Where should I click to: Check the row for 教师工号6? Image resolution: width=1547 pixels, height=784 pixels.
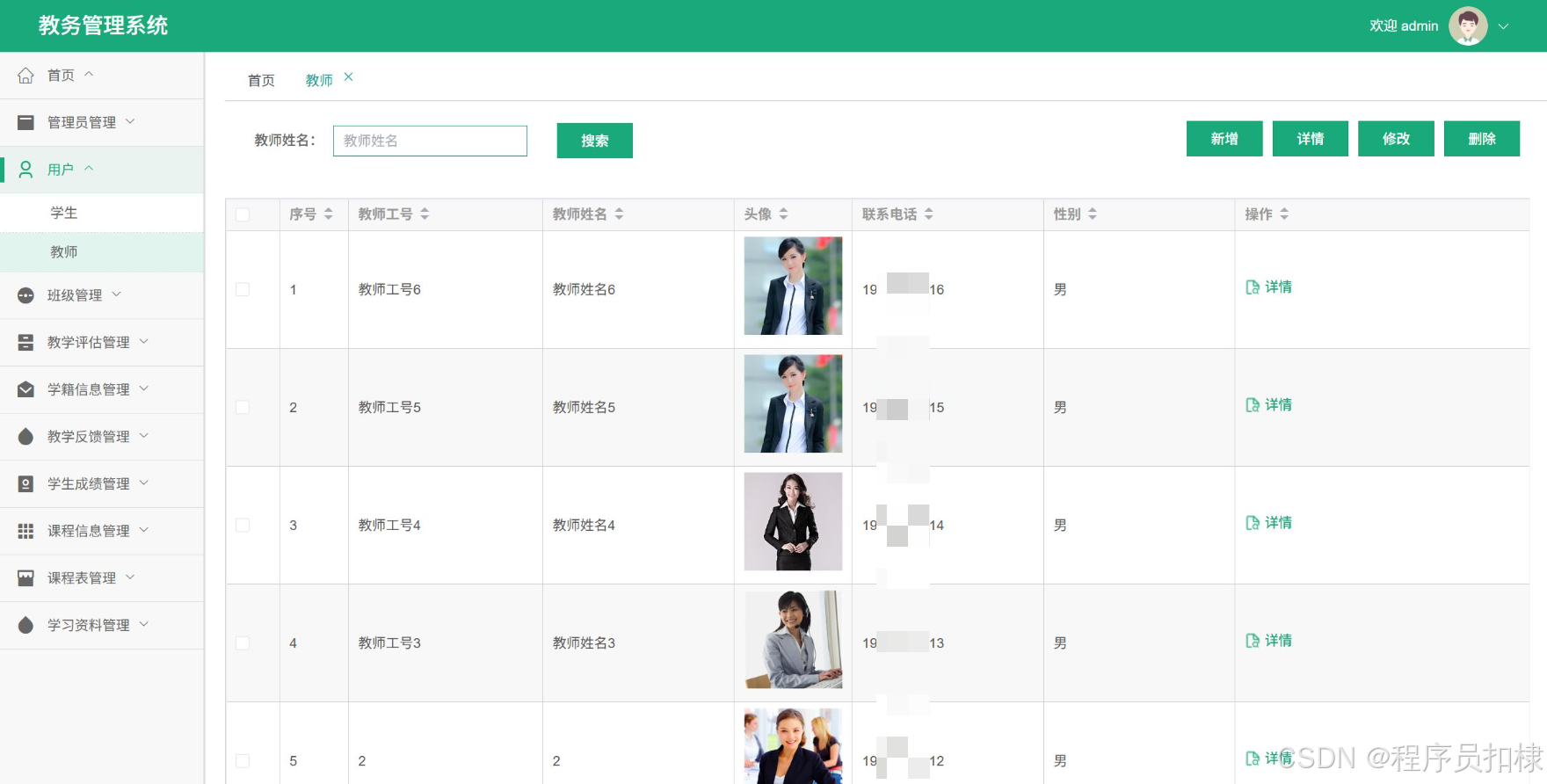(243, 289)
